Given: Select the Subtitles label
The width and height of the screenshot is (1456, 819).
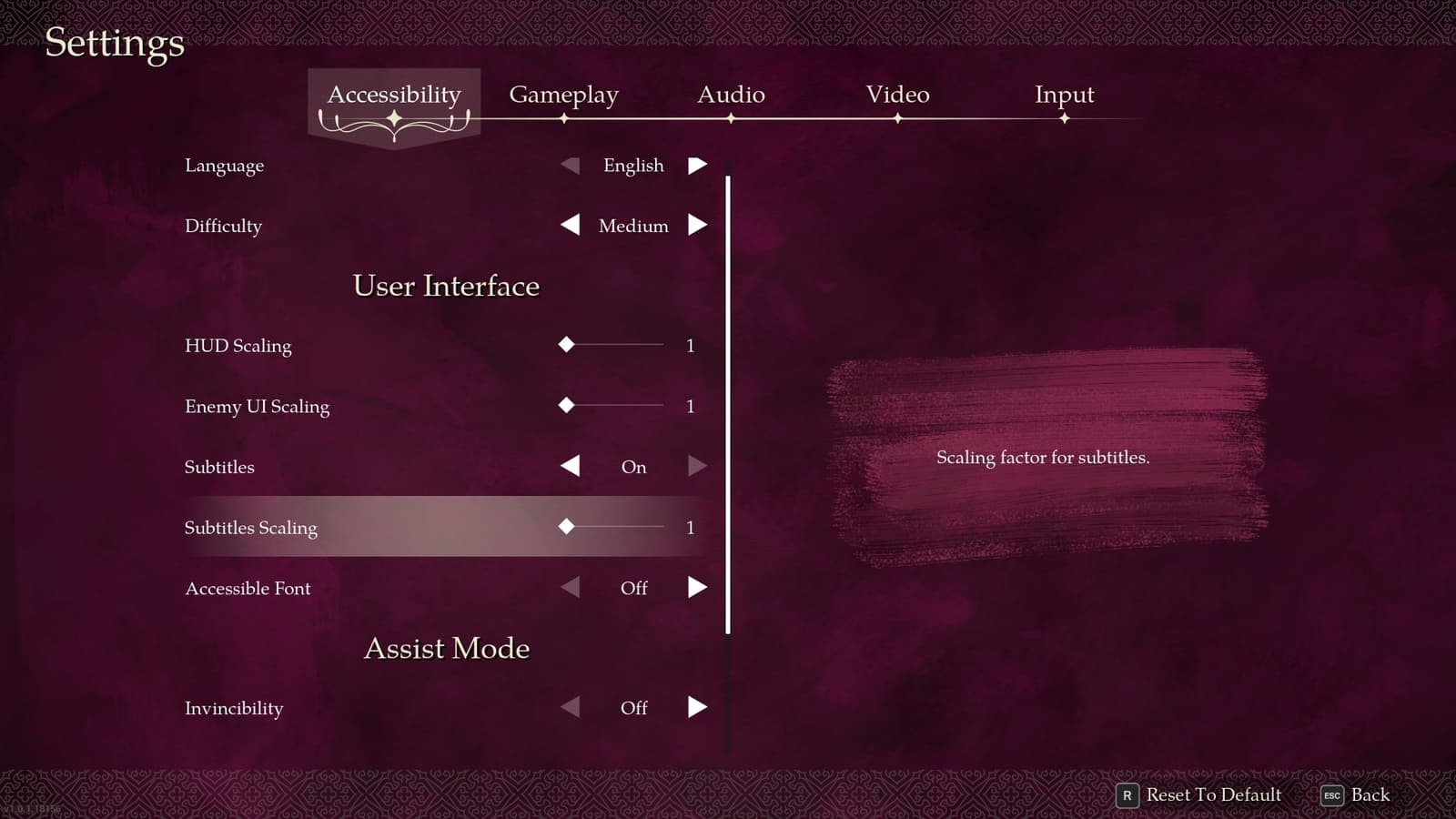Looking at the screenshot, I should [x=219, y=467].
